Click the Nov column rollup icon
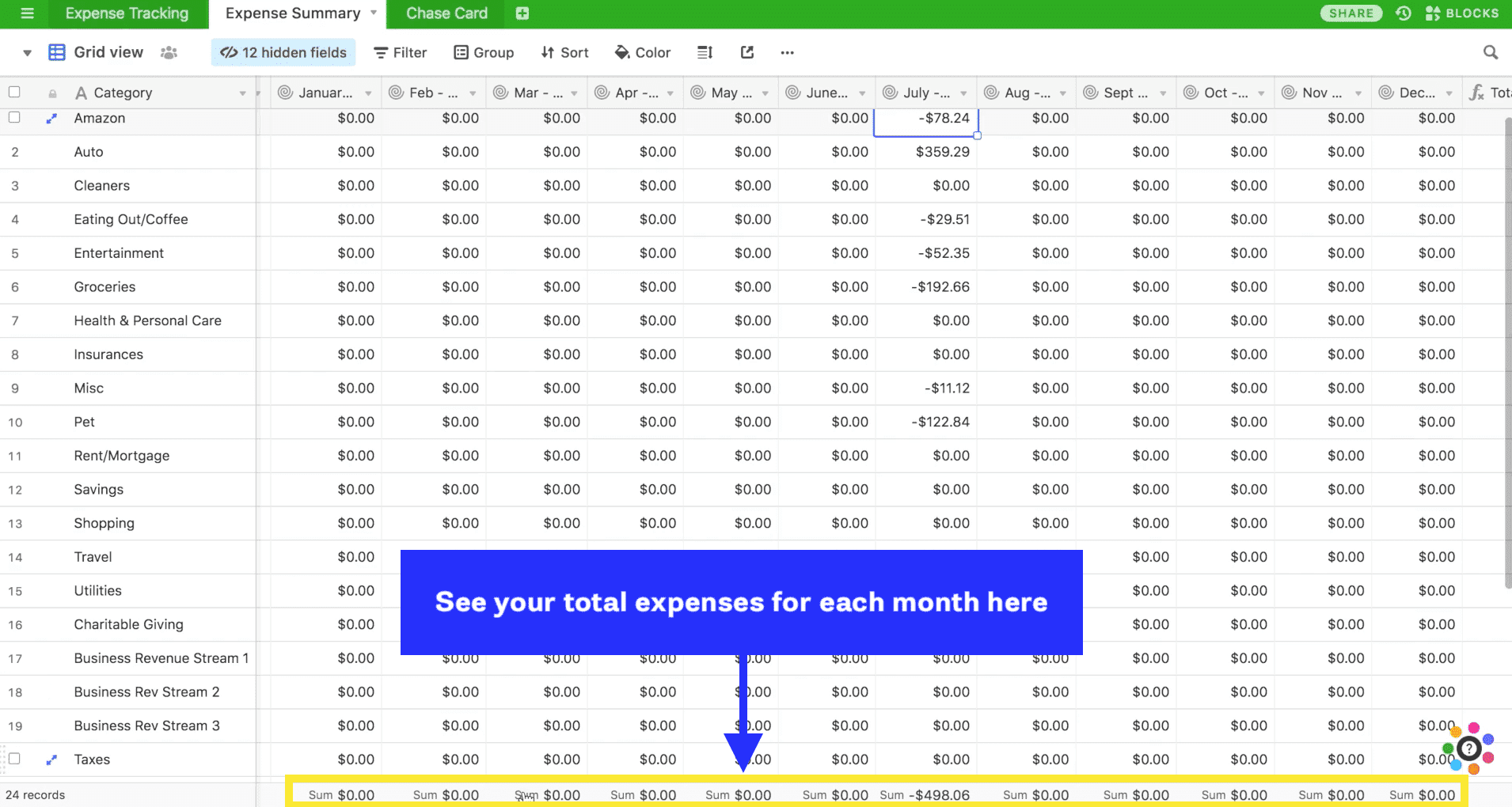1512x807 pixels. coord(1289,93)
